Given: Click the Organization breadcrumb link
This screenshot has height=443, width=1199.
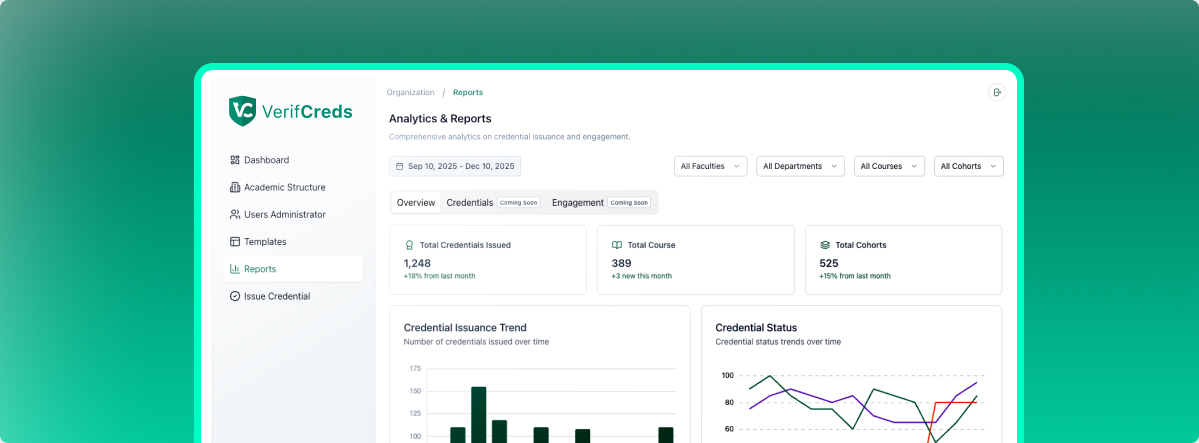Looking at the screenshot, I should (410, 93).
